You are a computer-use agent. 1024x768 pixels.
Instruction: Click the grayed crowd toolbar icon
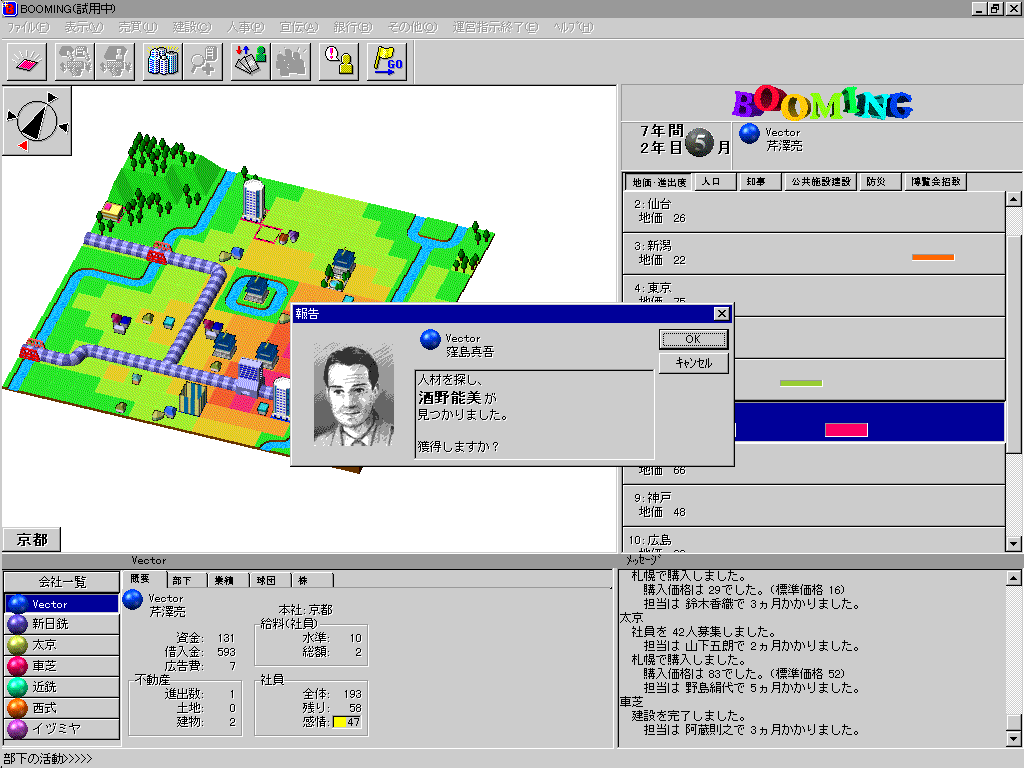[291, 62]
